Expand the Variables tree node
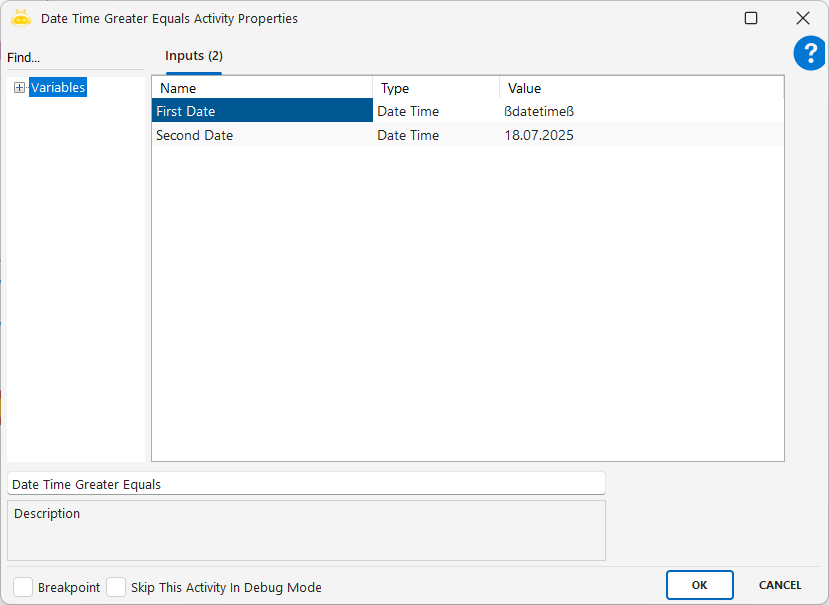Screen dimensions: 829x605 (19, 88)
